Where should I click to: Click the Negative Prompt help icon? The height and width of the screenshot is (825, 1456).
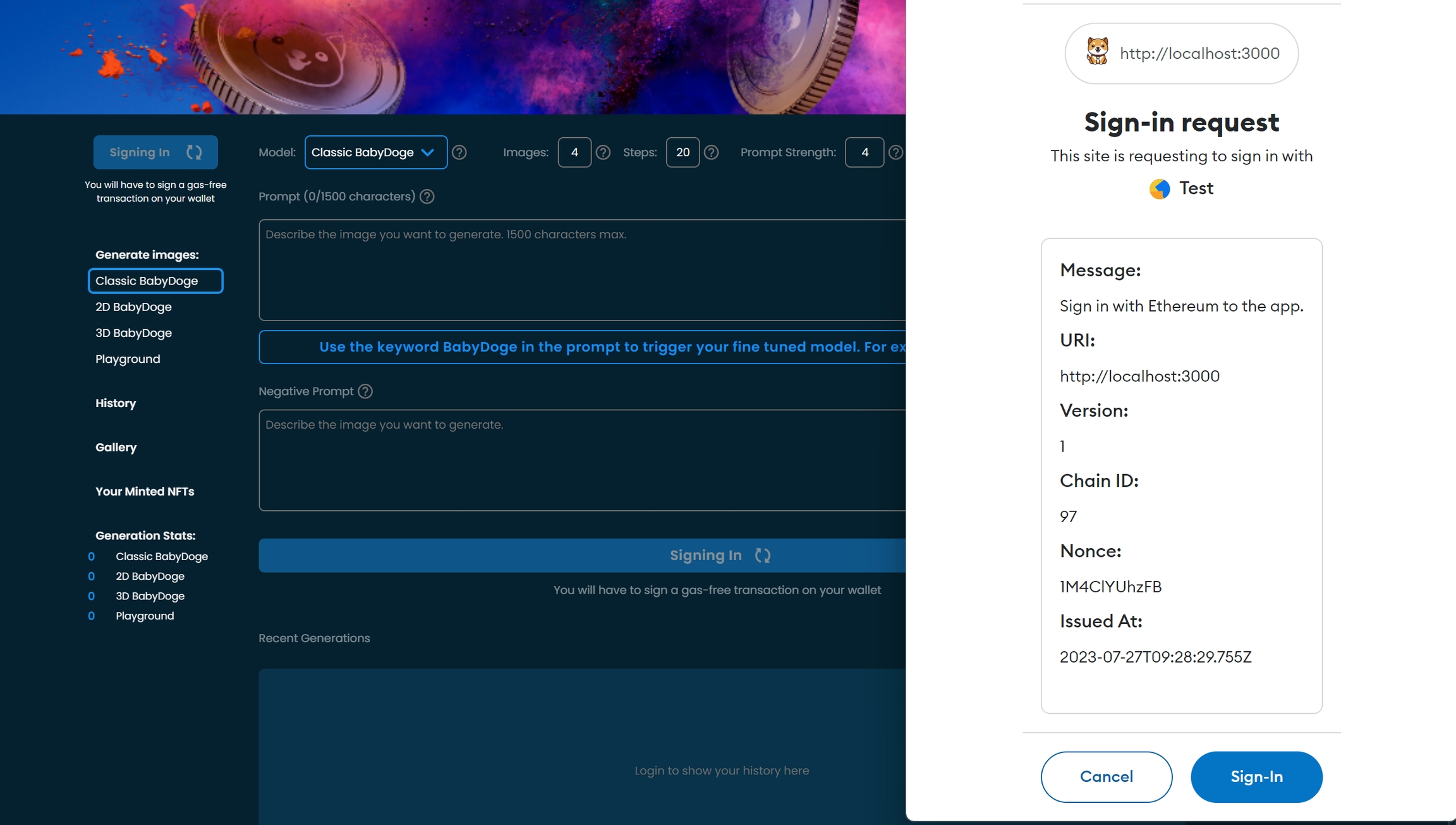click(365, 391)
